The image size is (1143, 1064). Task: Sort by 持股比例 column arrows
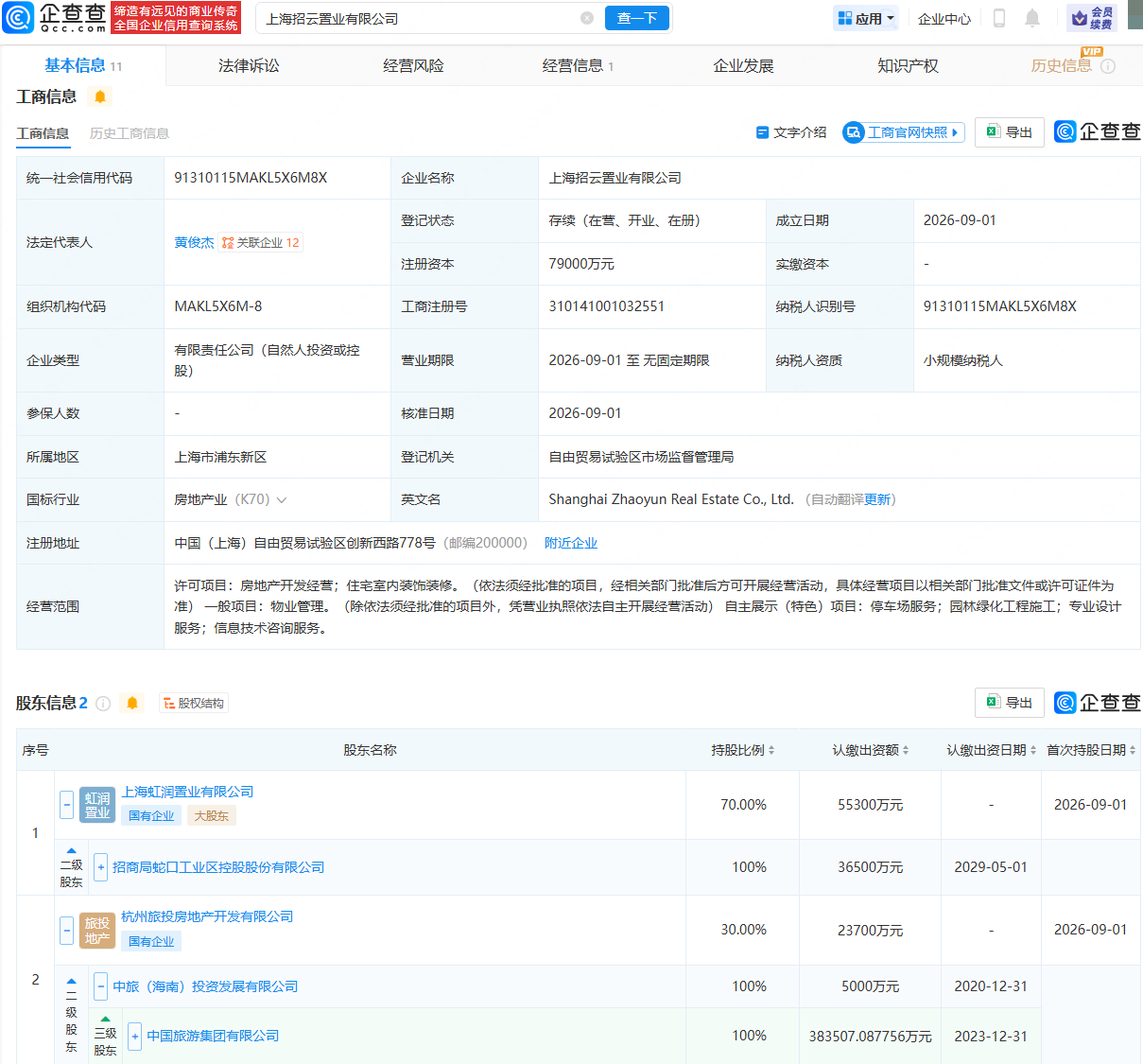[x=771, y=750]
